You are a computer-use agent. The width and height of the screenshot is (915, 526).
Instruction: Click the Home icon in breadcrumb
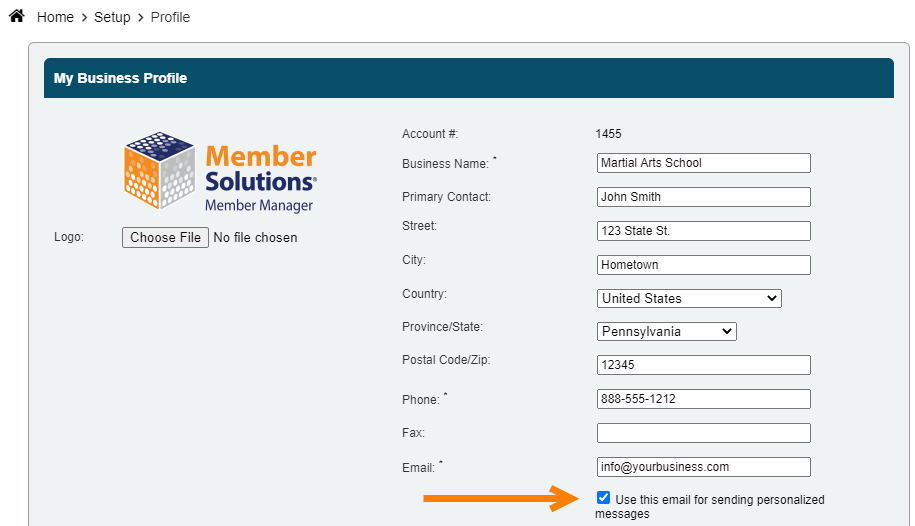(16, 17)
